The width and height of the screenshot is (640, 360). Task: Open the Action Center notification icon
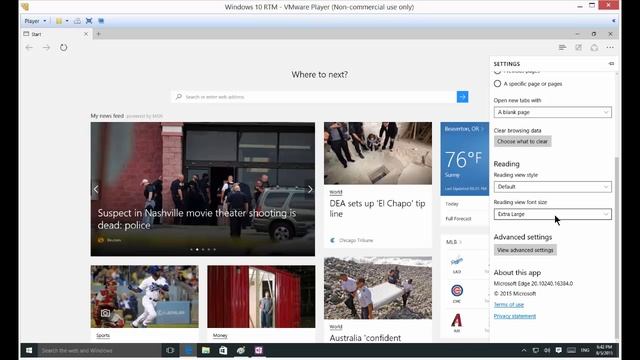click(558, 350)
